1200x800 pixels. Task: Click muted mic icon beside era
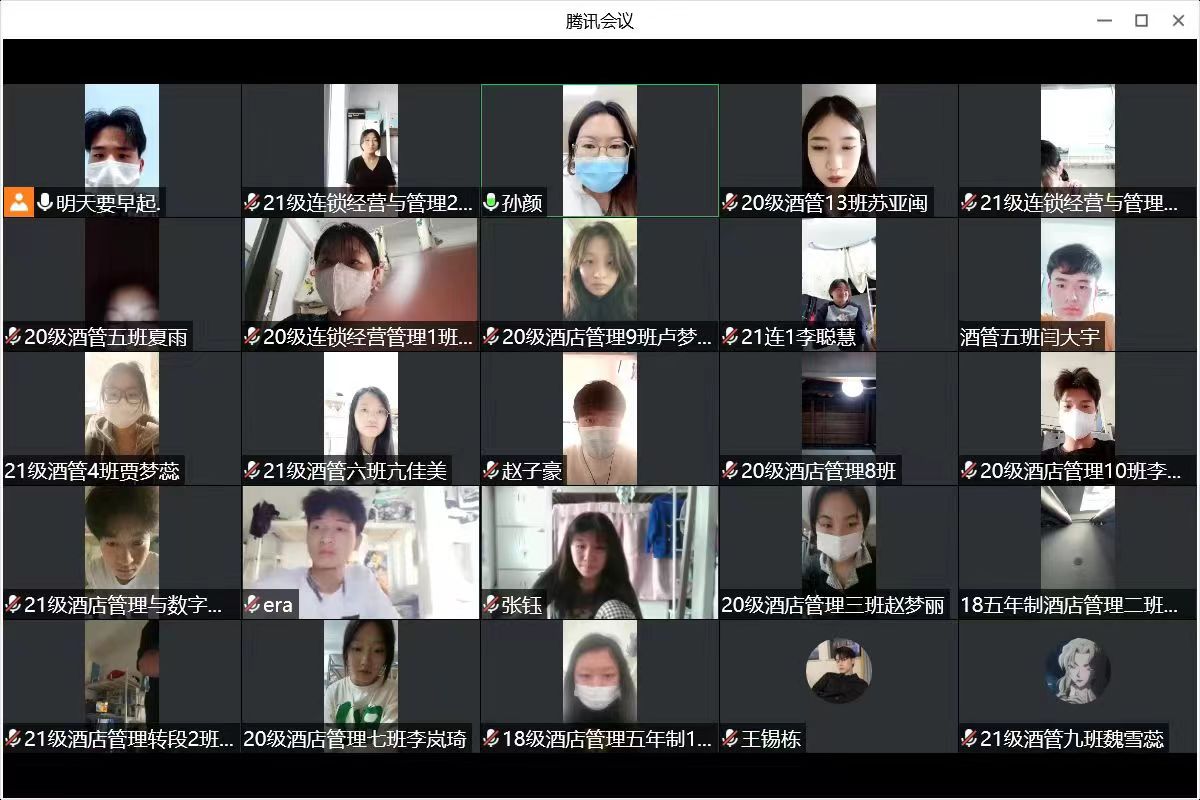tap(252, 605)
